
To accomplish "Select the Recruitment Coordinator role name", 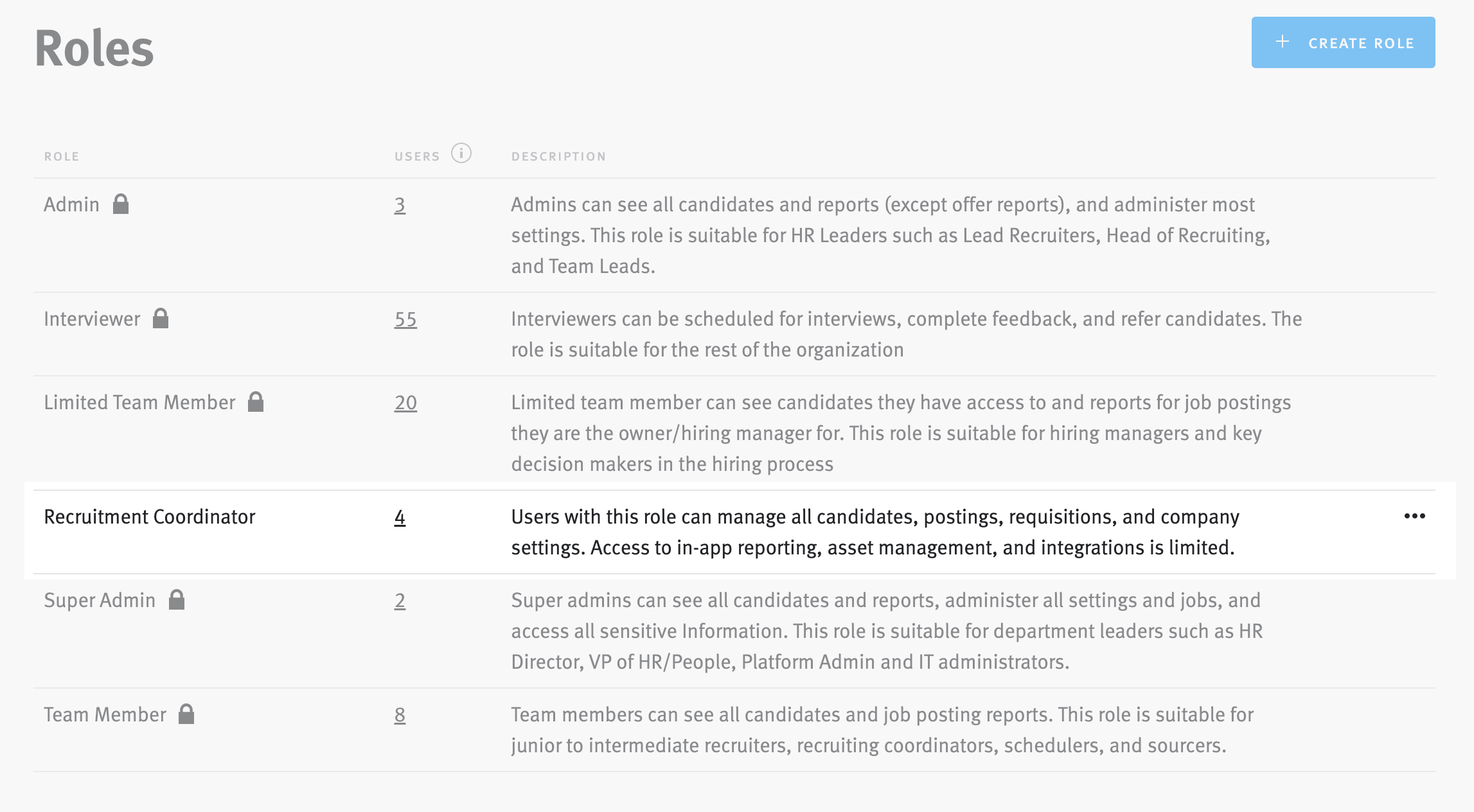I will tap(149, 516).
